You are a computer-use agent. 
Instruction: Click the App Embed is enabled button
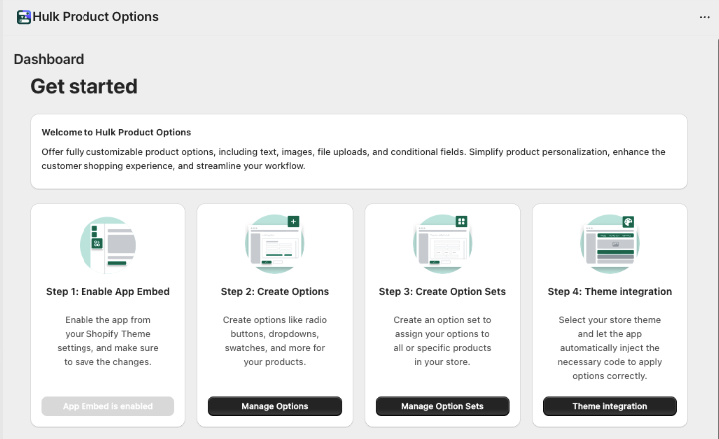pos(108,406)
